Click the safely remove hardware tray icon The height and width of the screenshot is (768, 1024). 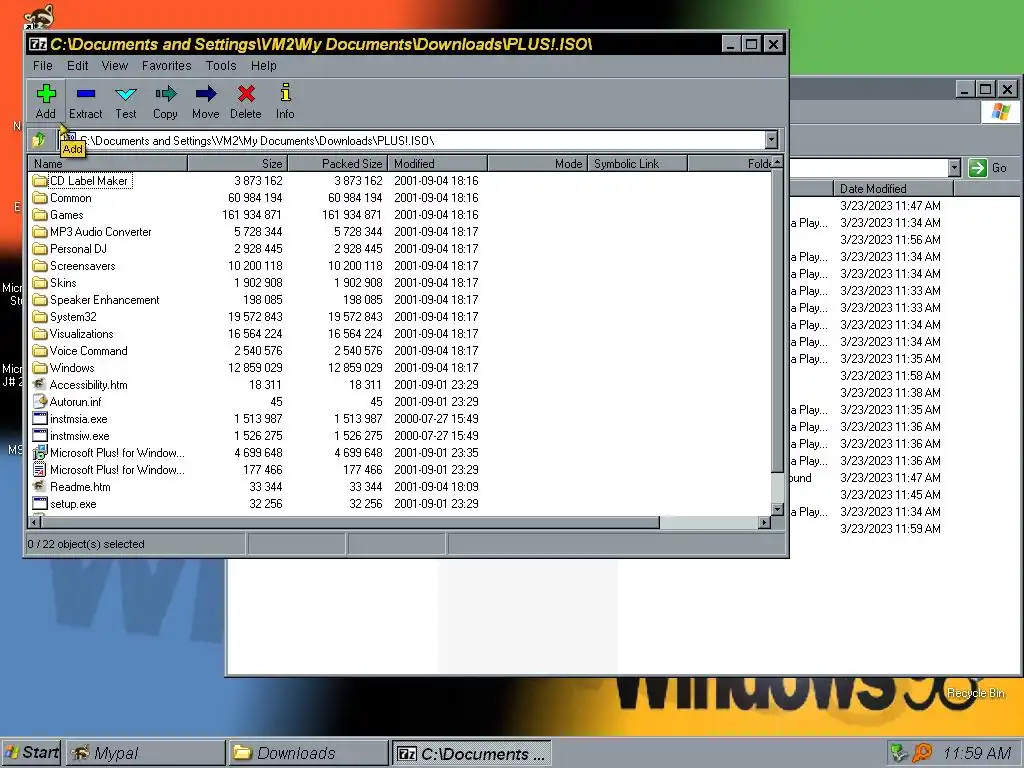pyautogui.click(x=899, y=753)
